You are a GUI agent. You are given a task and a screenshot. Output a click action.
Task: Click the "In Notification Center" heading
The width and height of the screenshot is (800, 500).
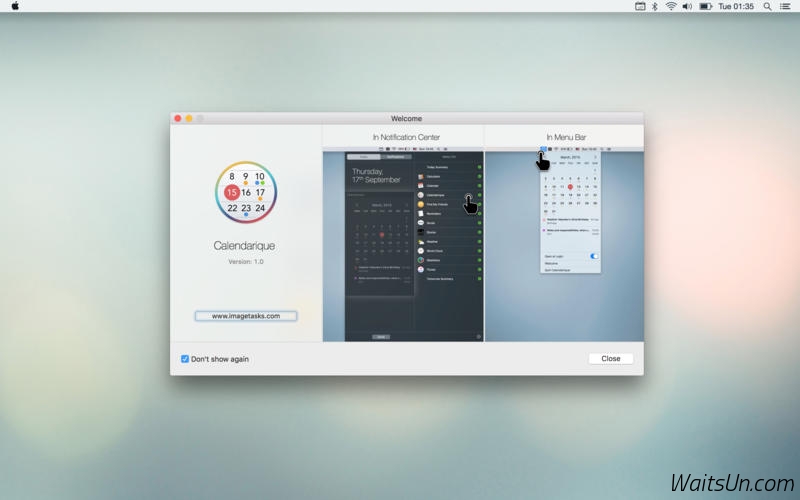[x=406, y=137]
